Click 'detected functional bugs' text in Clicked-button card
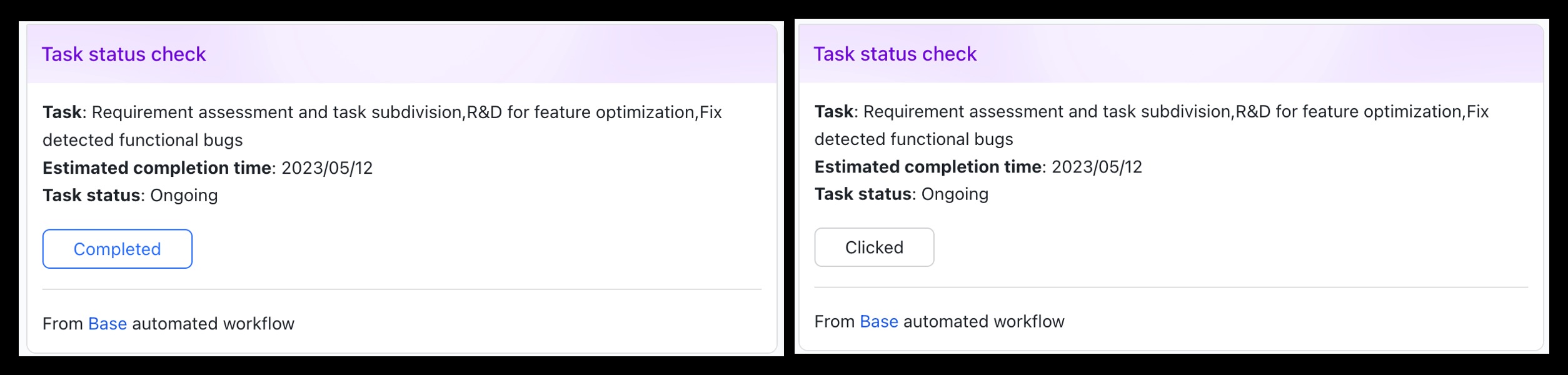 [x=913, y=139]
